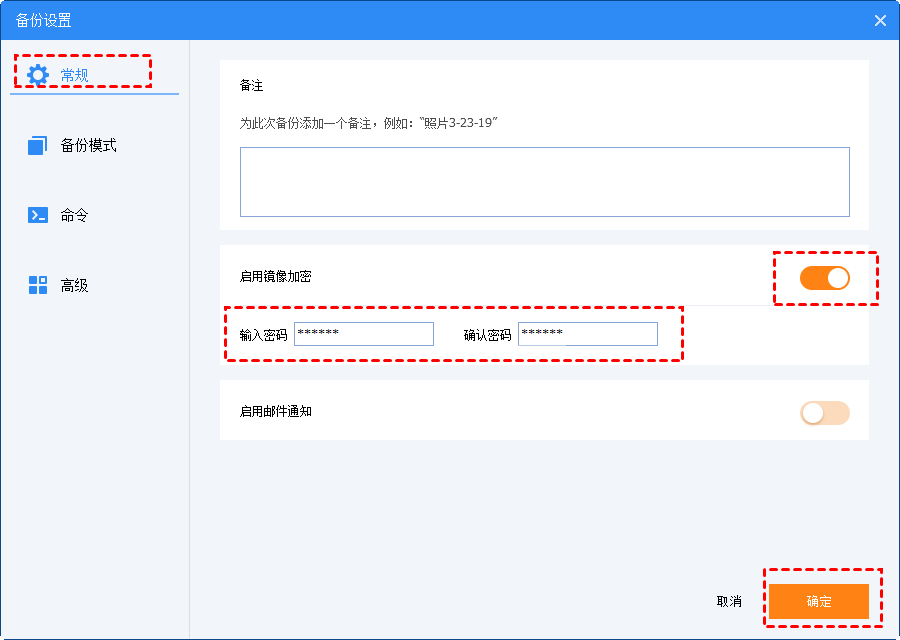Click the 命令 terminal prompt icon

pyautogui.click(x=38, y=215)
